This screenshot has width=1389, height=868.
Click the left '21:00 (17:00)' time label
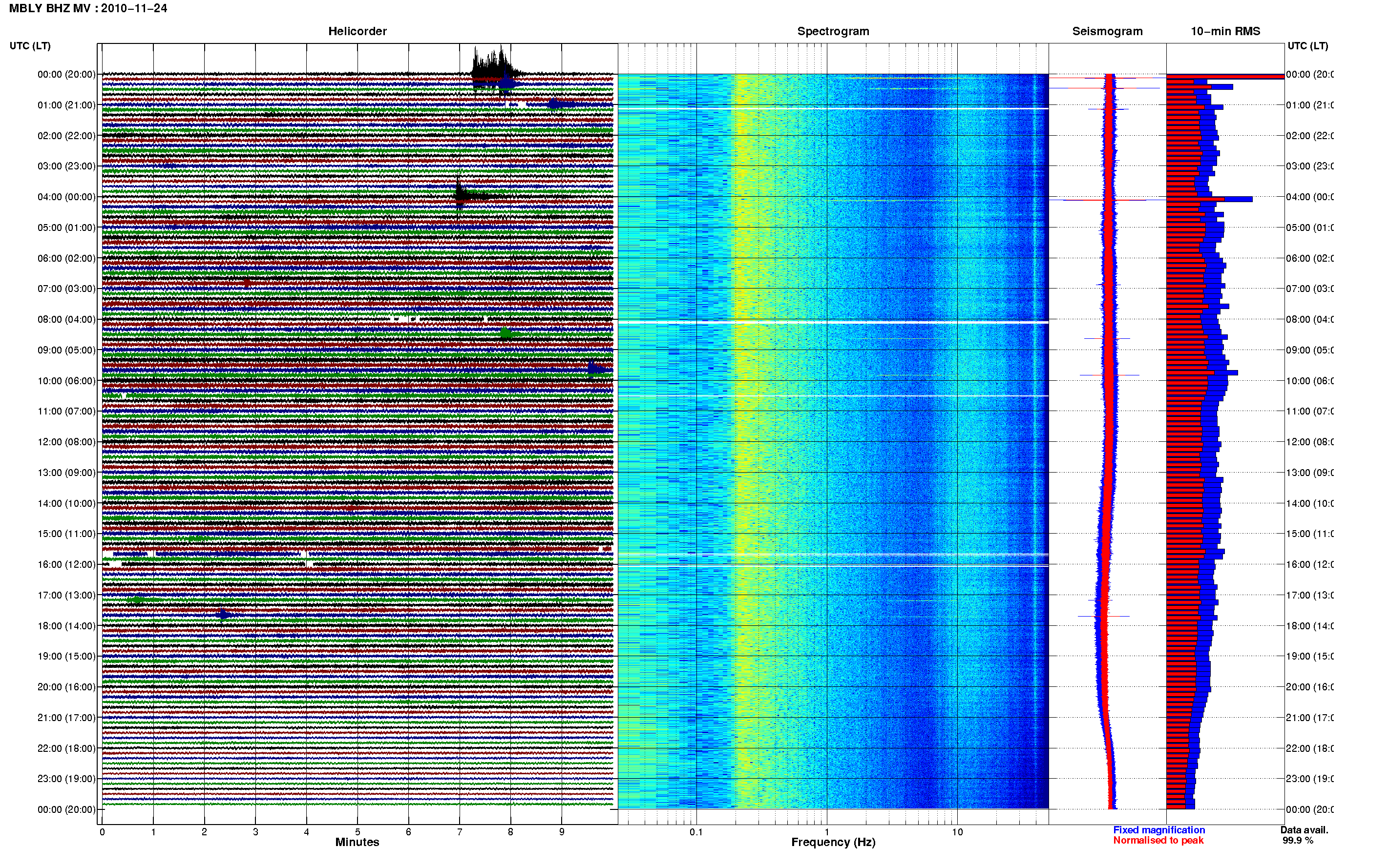click(66, 718)
